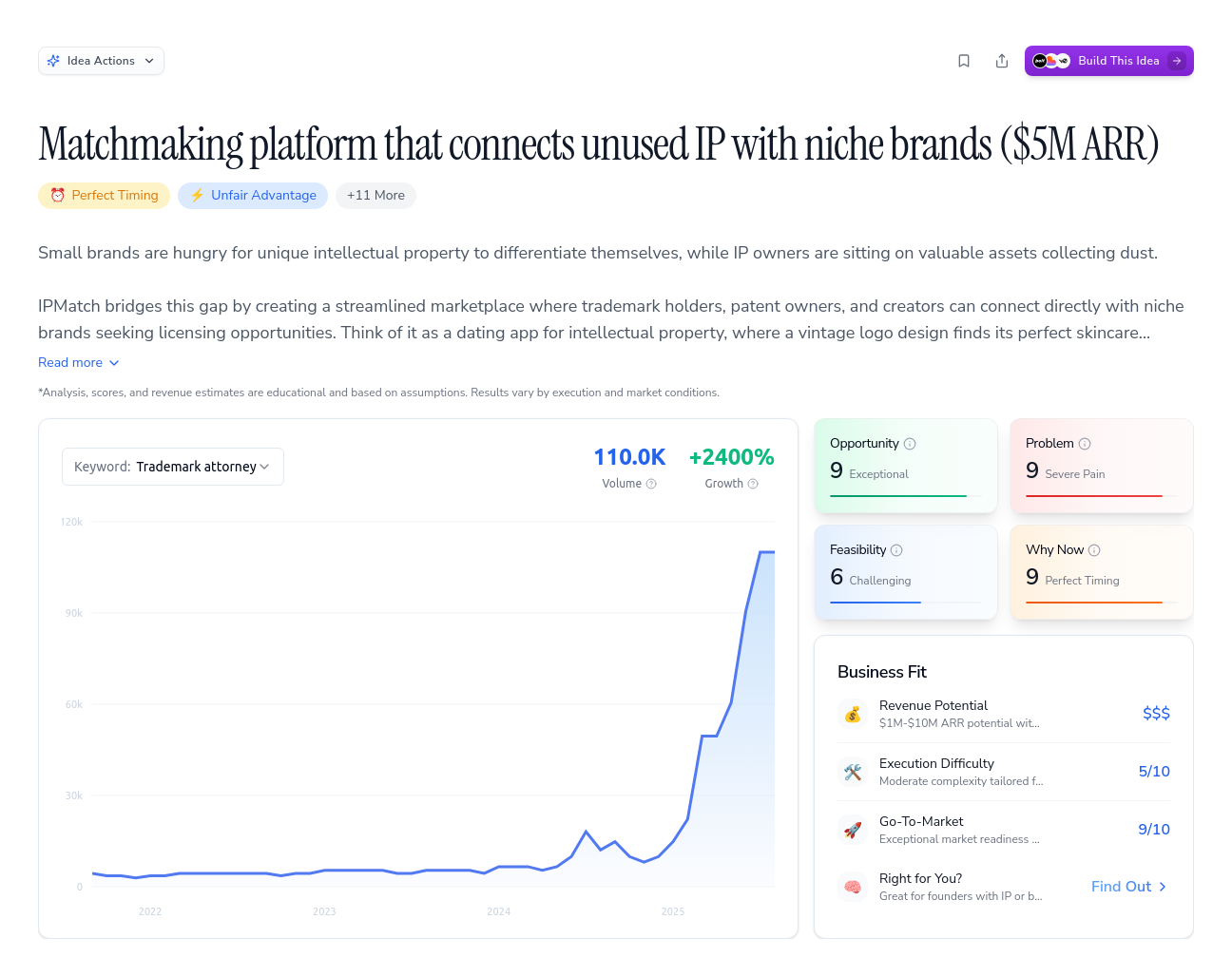Click the share icon in header
The width and height of the screenshot is (1232, 977).
tap(1002, 61)
